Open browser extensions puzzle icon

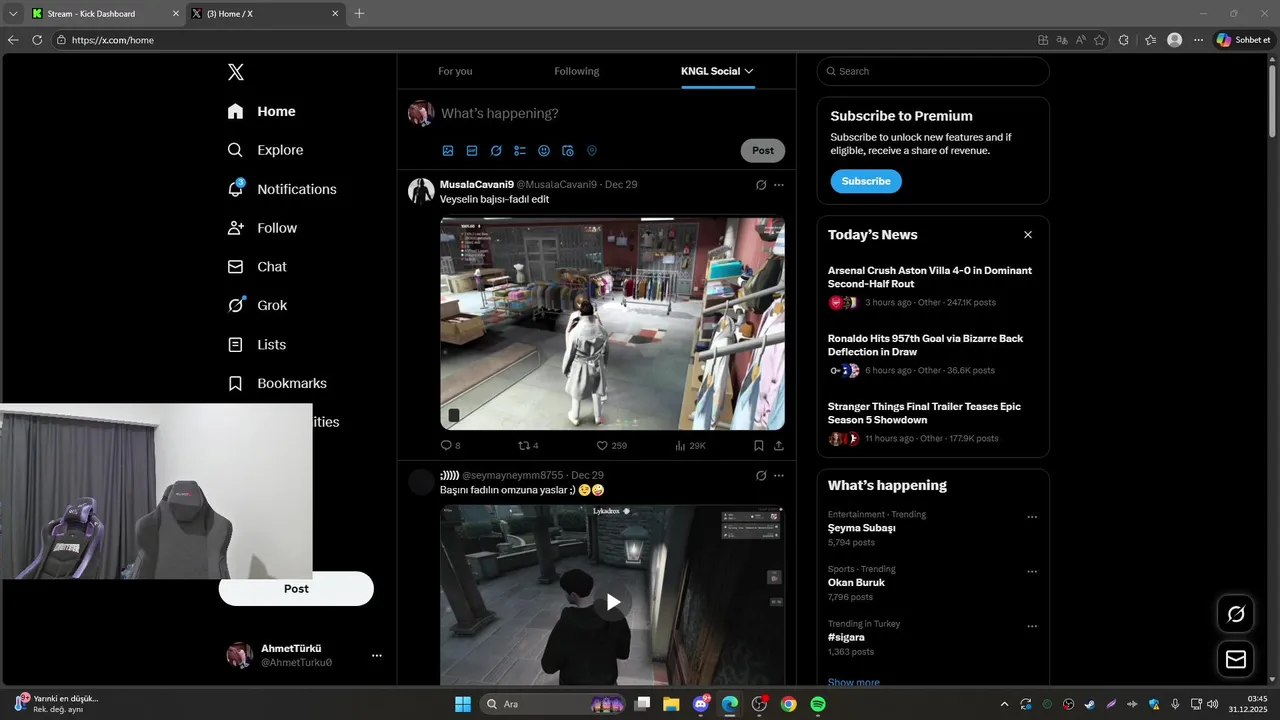coord(1124,40)
